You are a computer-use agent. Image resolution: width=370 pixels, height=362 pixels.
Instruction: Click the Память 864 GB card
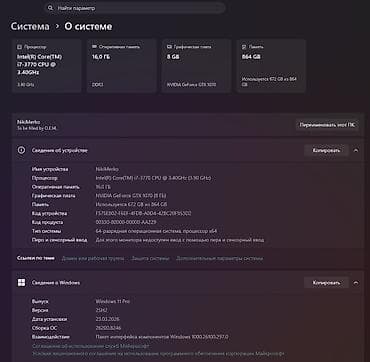(271, 66)
